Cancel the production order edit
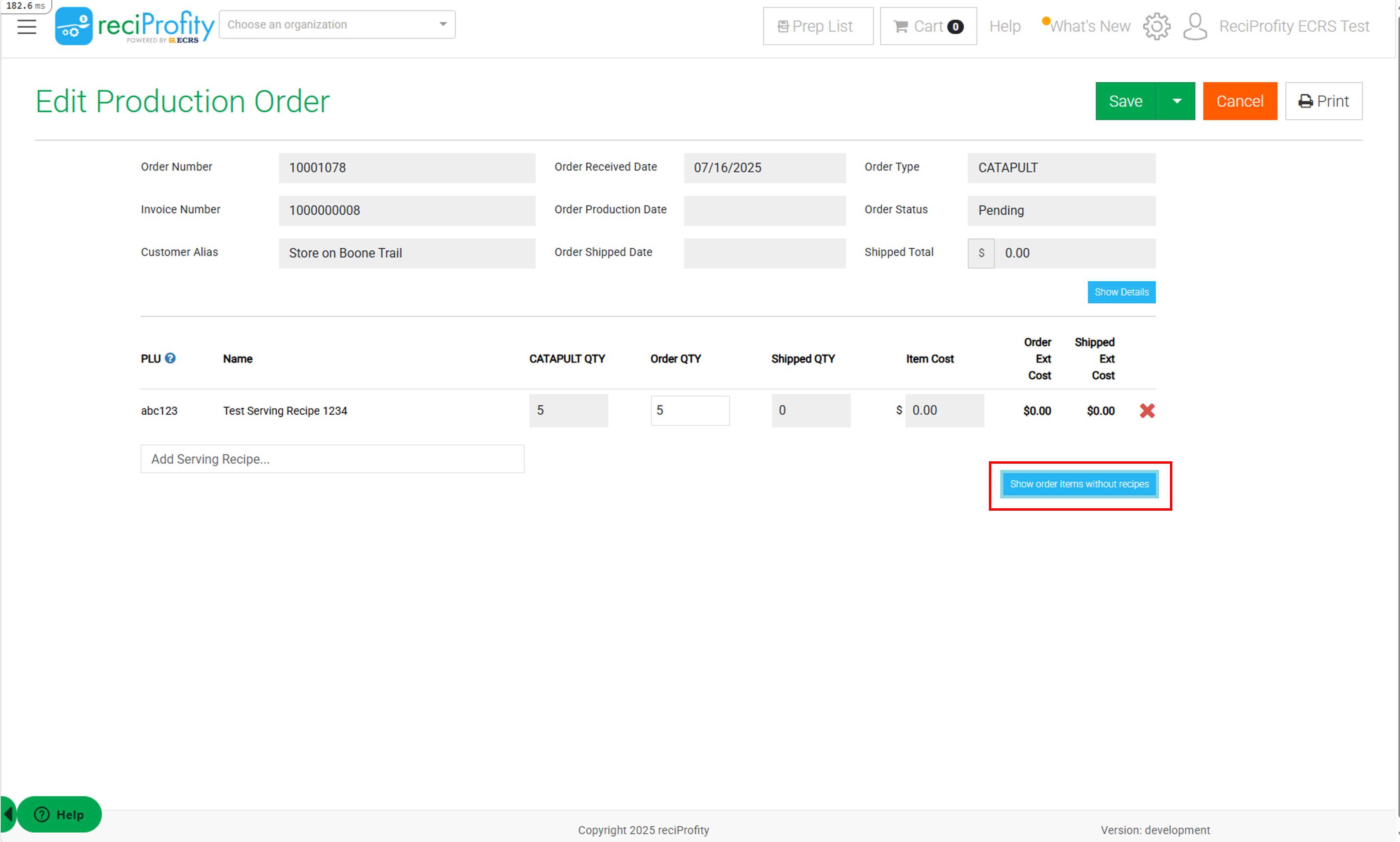Viewport: 1400px width, 842px height. (x=1239, y=101)
